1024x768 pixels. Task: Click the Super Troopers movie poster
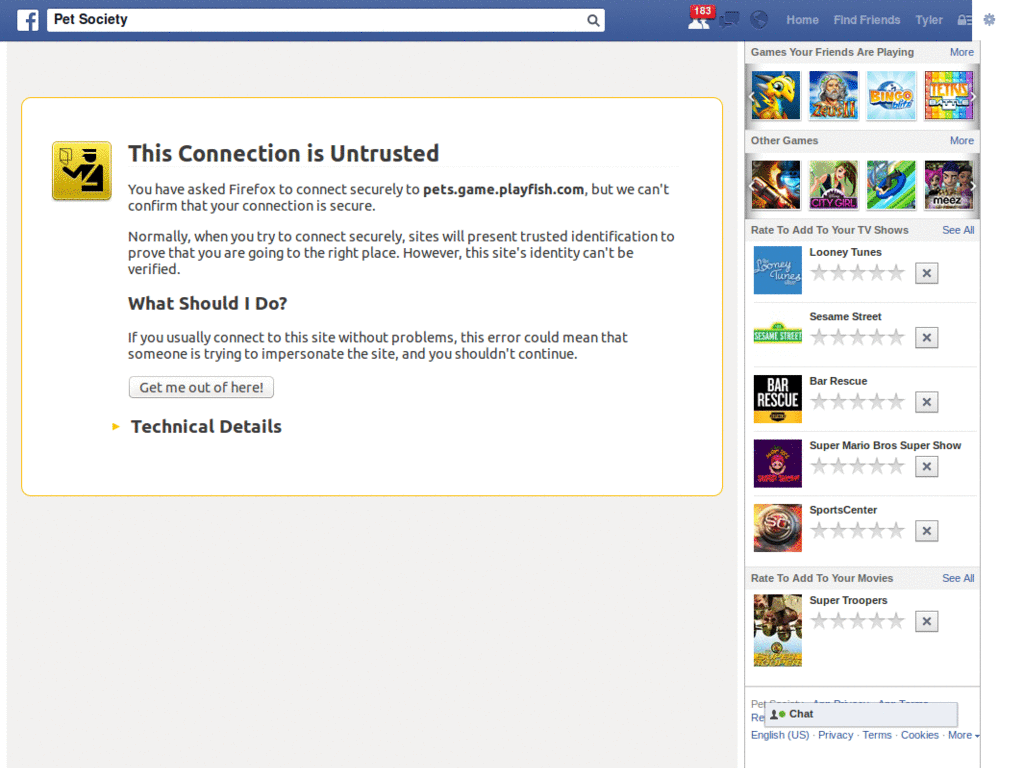777,630
